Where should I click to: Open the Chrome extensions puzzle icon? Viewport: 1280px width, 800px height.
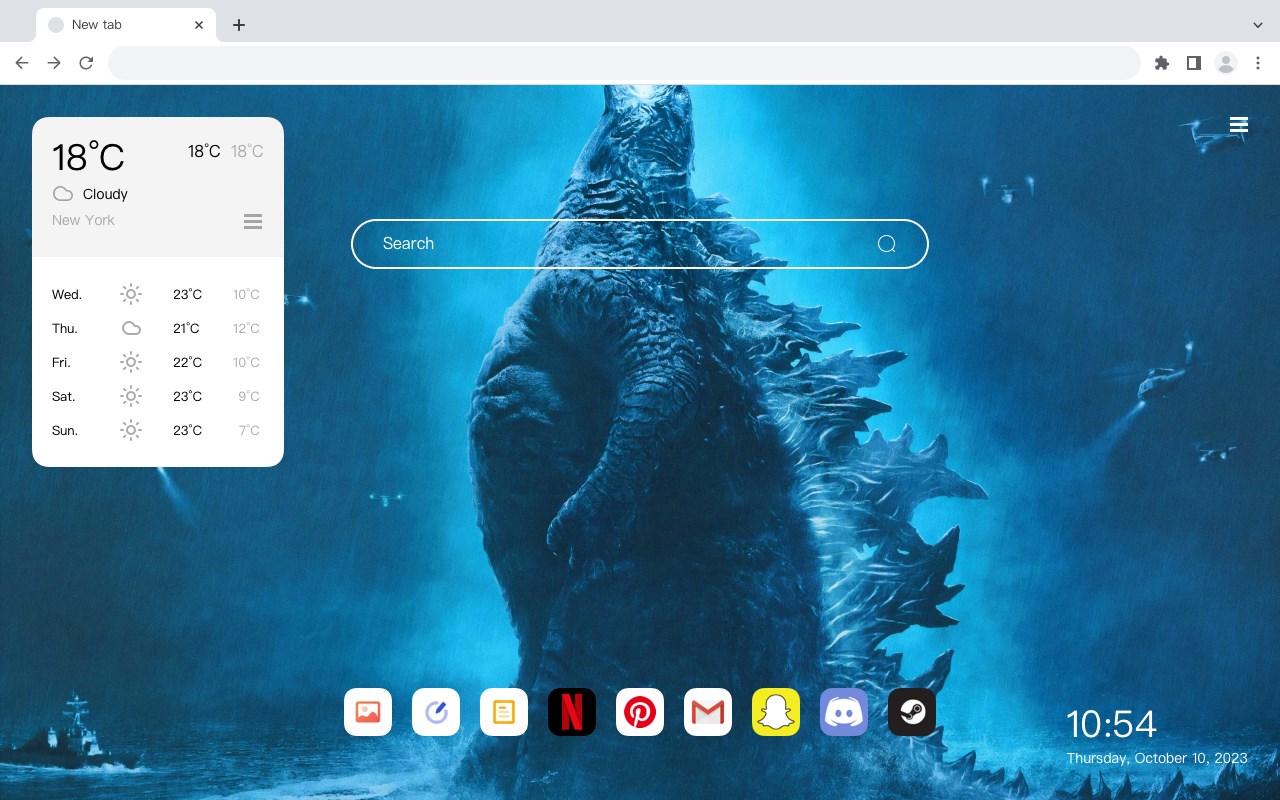pos(1162,63)
